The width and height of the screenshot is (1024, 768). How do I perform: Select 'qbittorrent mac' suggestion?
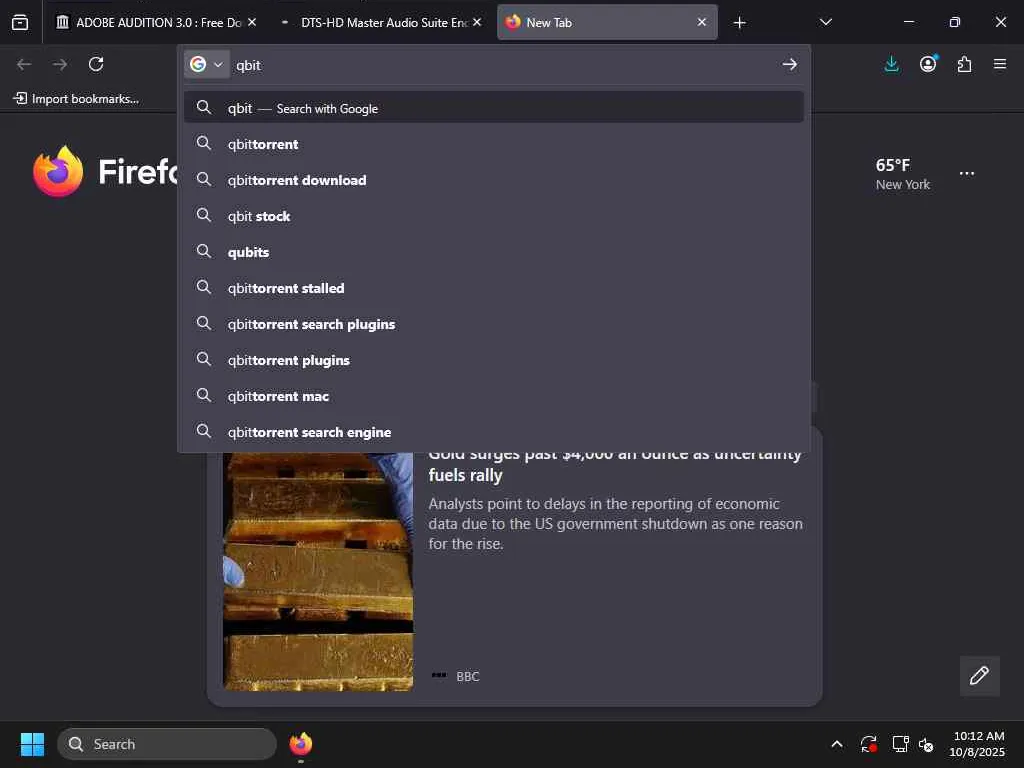tap(494, 395)
